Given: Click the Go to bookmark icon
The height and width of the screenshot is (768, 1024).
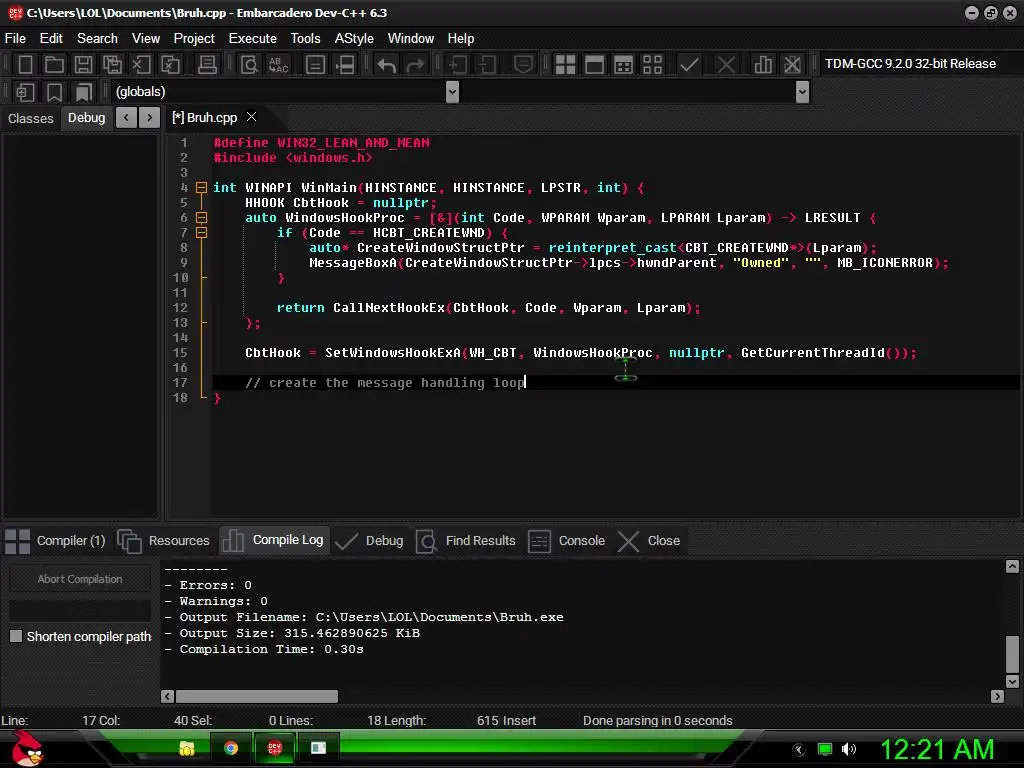Looking at the screenshot, I should tap(83, 92).
